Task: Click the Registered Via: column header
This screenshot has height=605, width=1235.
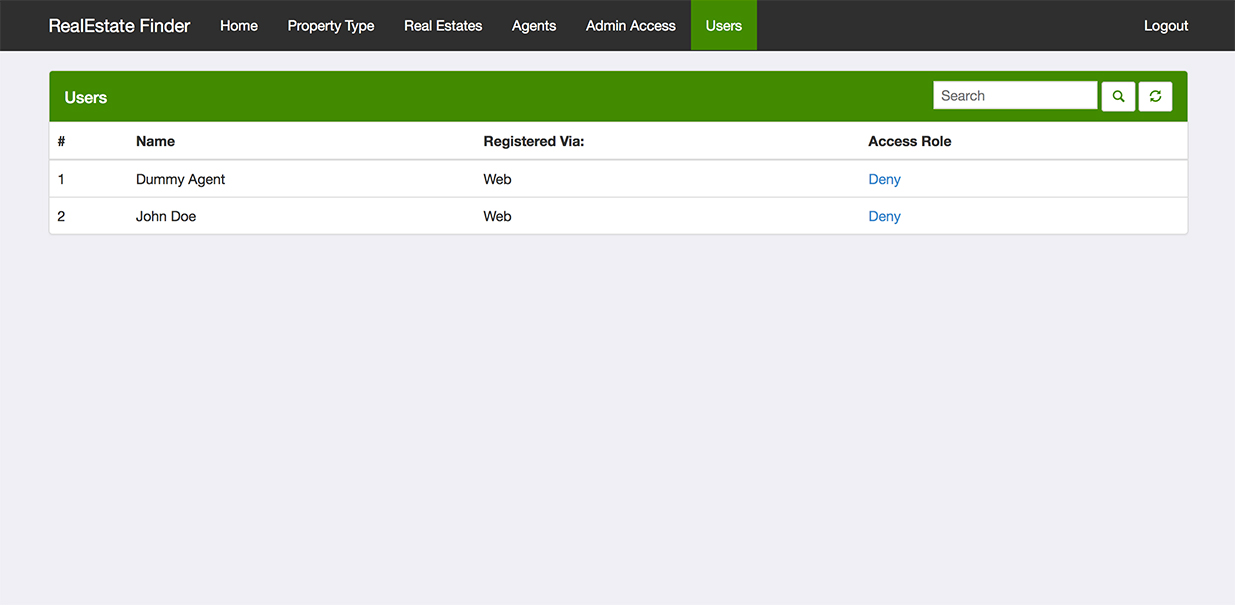Action: coord(533,141)
